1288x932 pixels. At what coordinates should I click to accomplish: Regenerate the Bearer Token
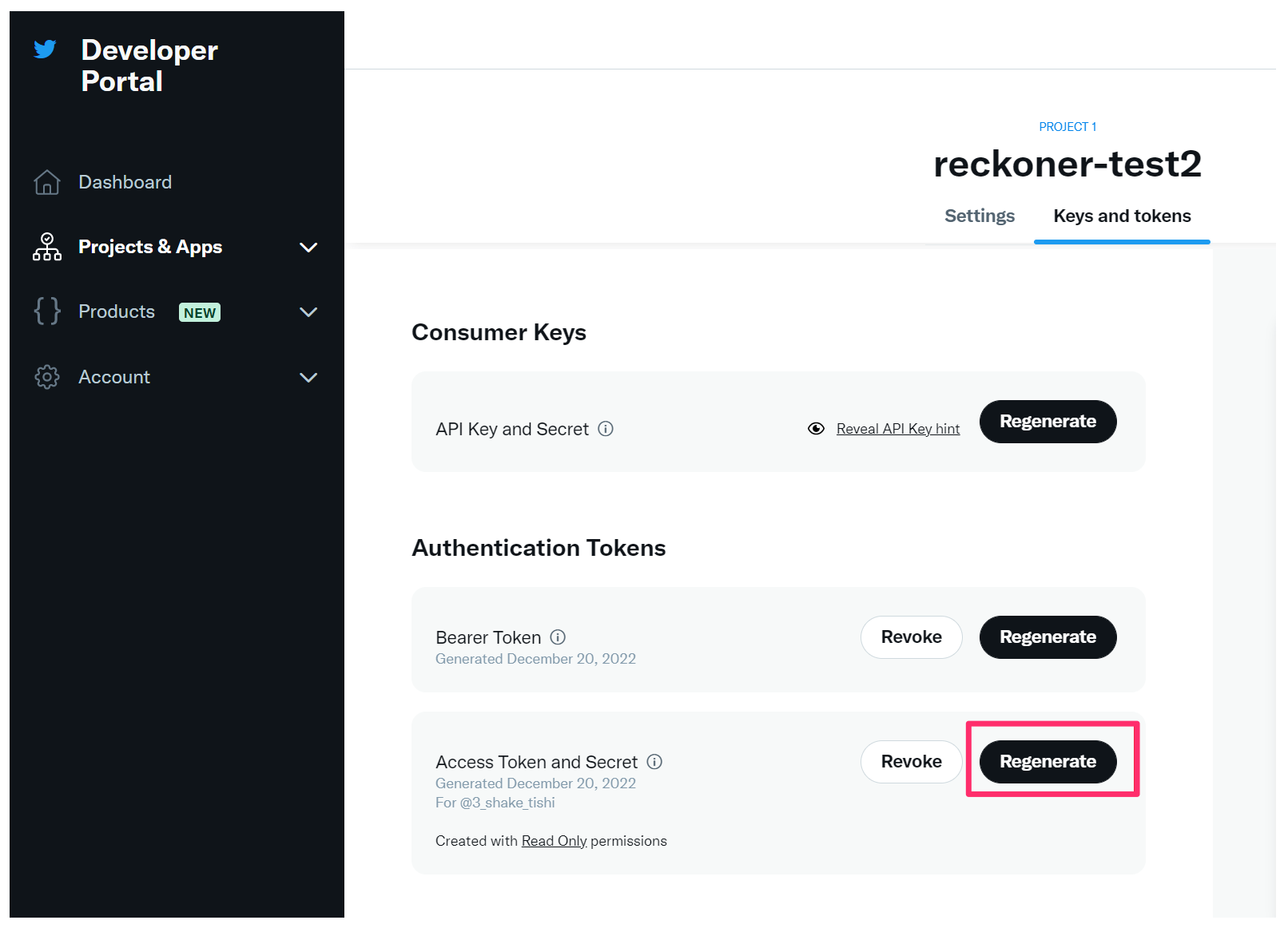pos(1047,637)
